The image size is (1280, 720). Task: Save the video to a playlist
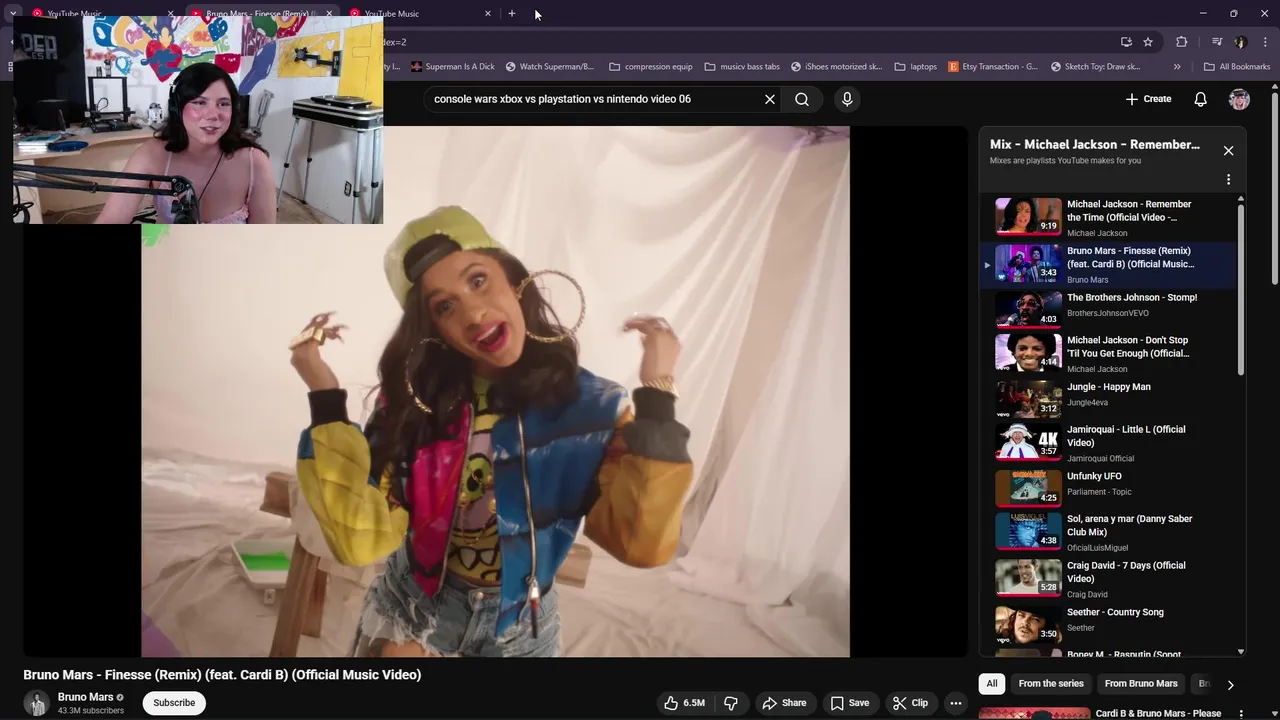click(849, 703)
